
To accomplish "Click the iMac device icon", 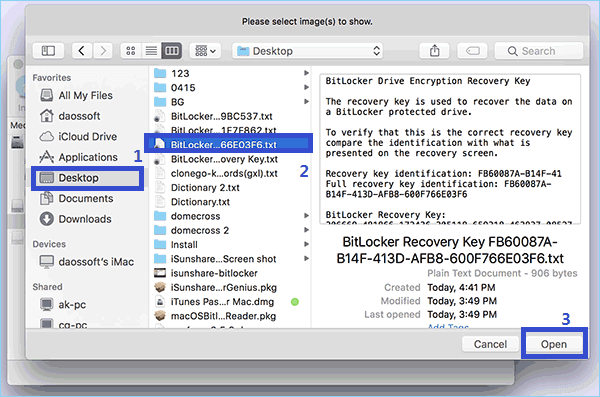I will click(47, 262).
